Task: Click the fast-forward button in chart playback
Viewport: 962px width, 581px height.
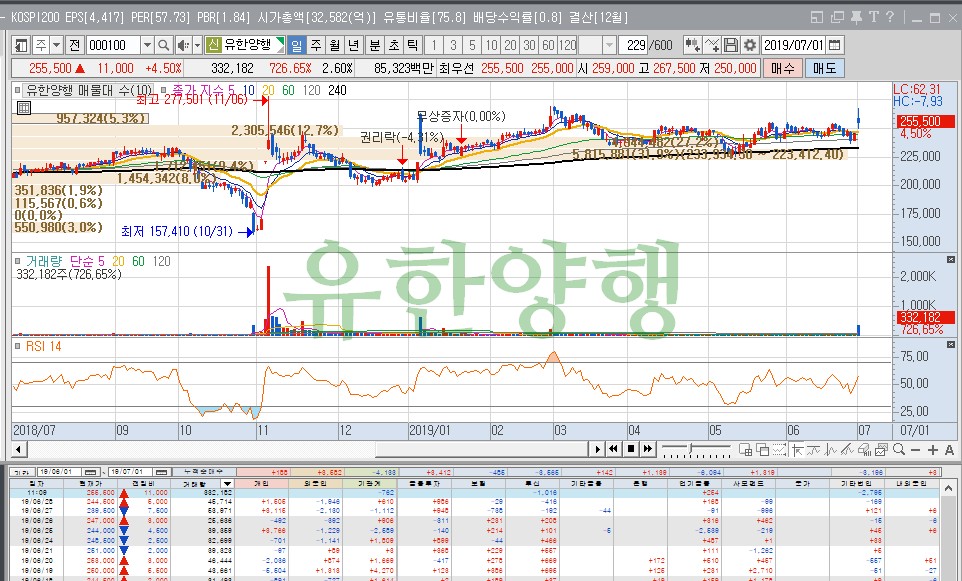Action: click(648, 449)
